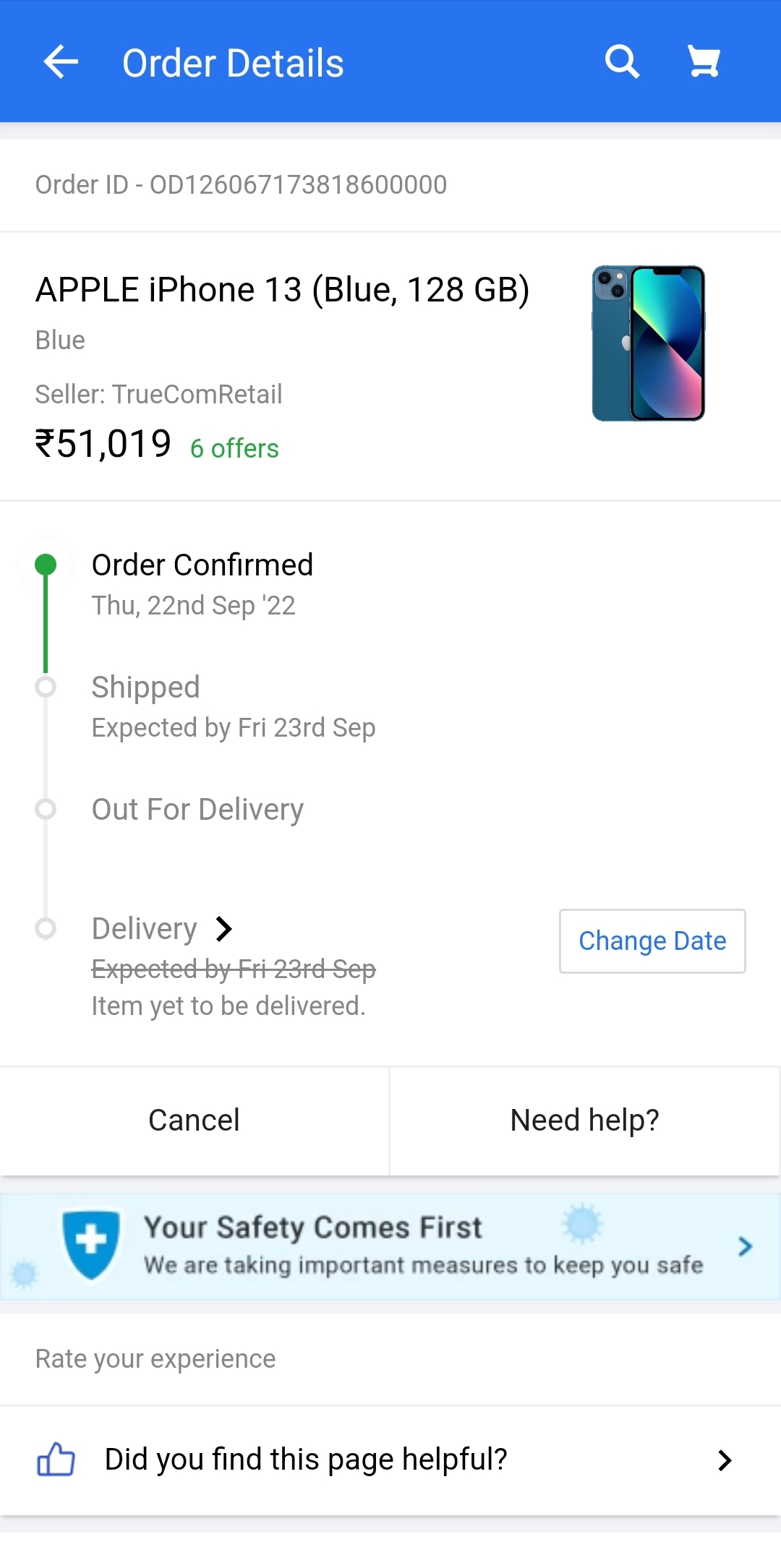Expand Delivery details chevron

coord(224,929)
